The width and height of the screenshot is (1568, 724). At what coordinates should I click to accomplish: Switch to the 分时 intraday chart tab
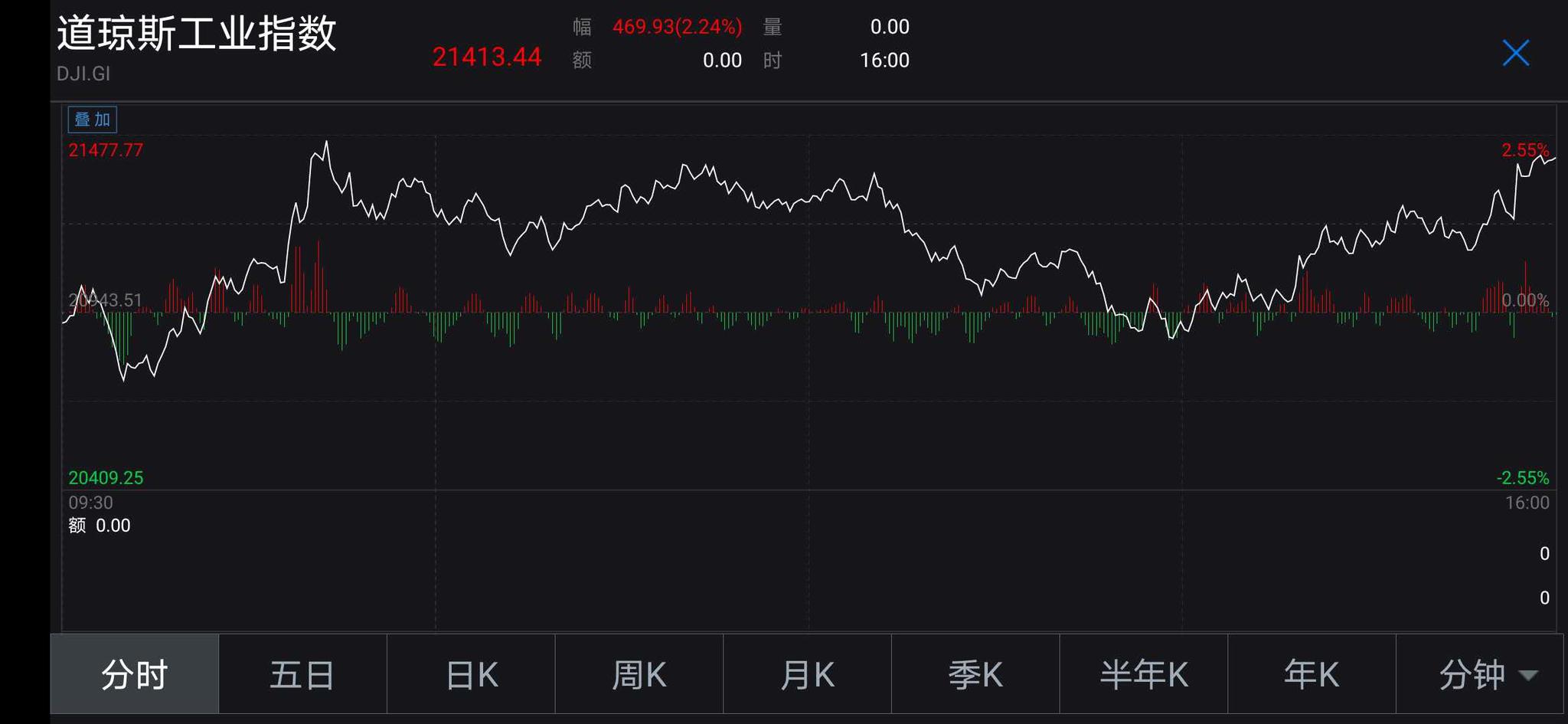click(133, 675)
